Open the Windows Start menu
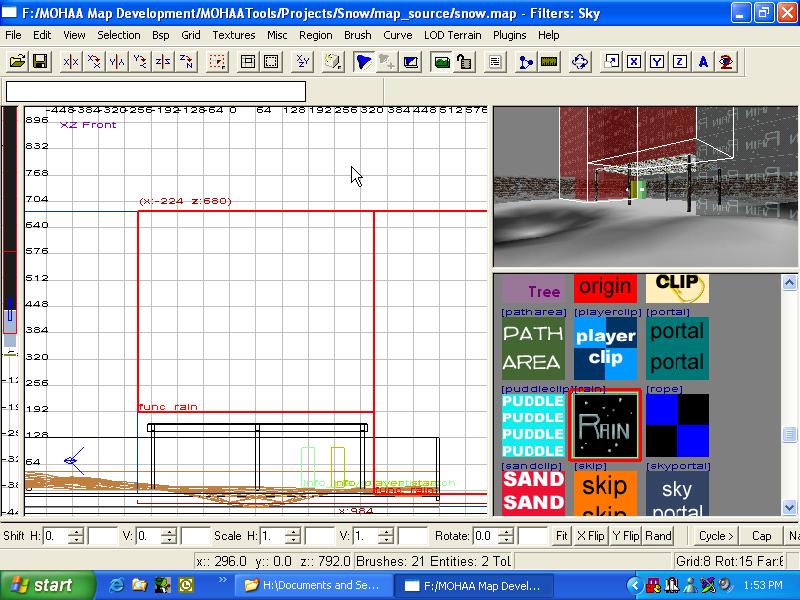 [42, 585]
